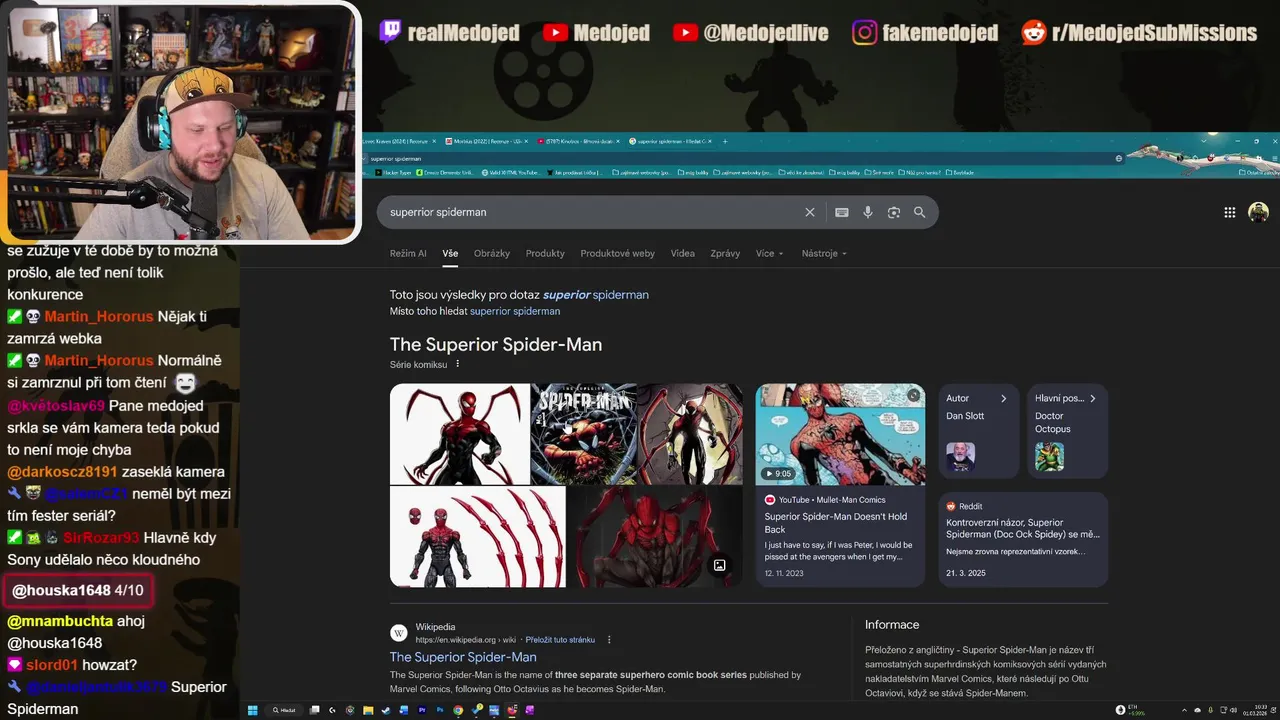Open Reddit Kontroverzní názor post
Viewport: 1280px width, 720px height.
(1023, 528)
